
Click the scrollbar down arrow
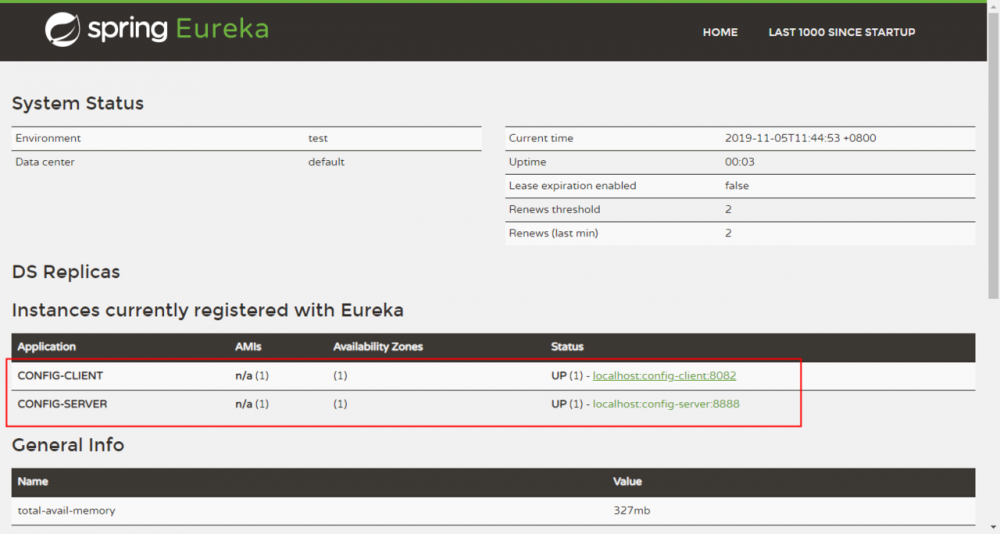point(993,528)
